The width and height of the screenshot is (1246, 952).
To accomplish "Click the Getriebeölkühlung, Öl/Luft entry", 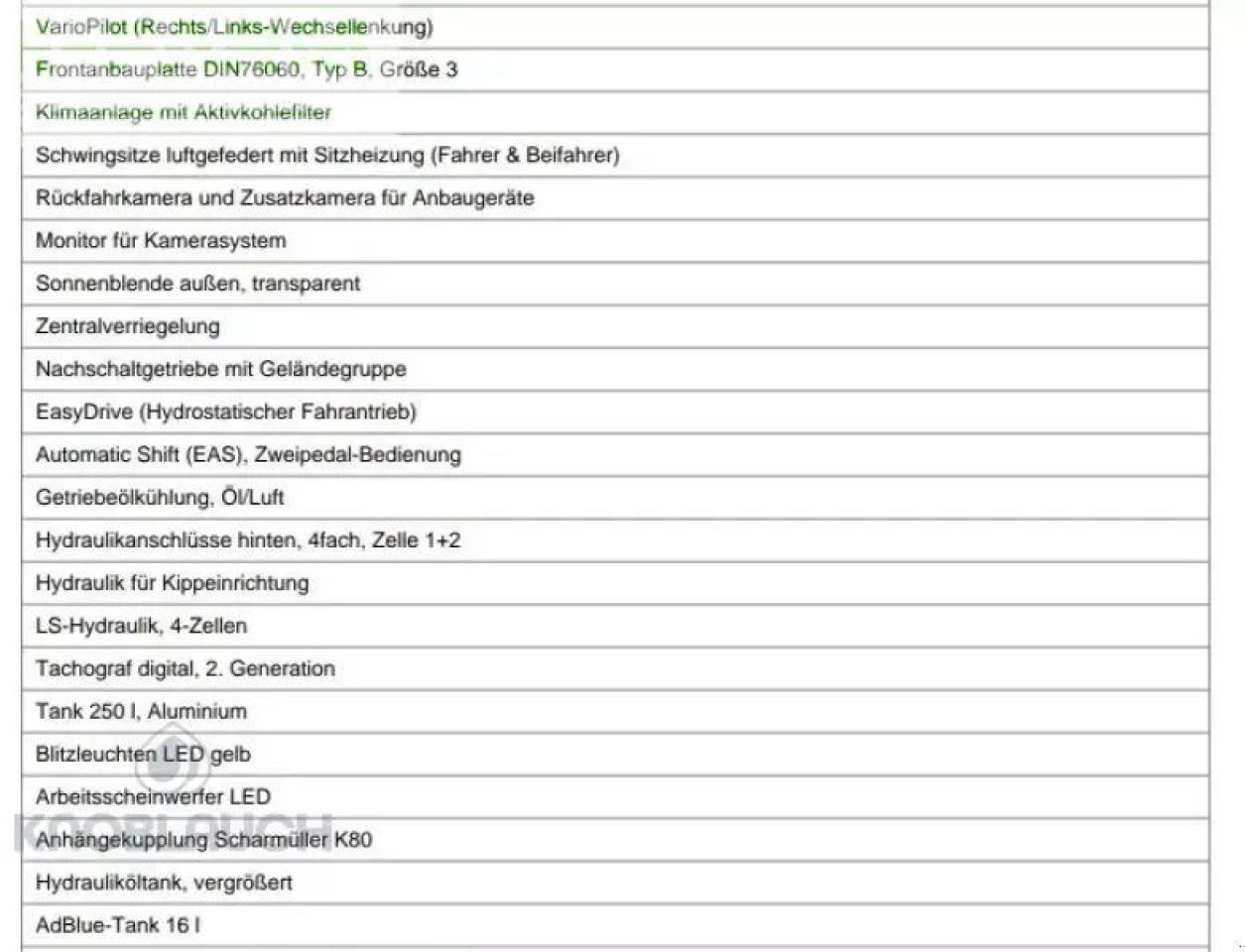I will (160, 497).
